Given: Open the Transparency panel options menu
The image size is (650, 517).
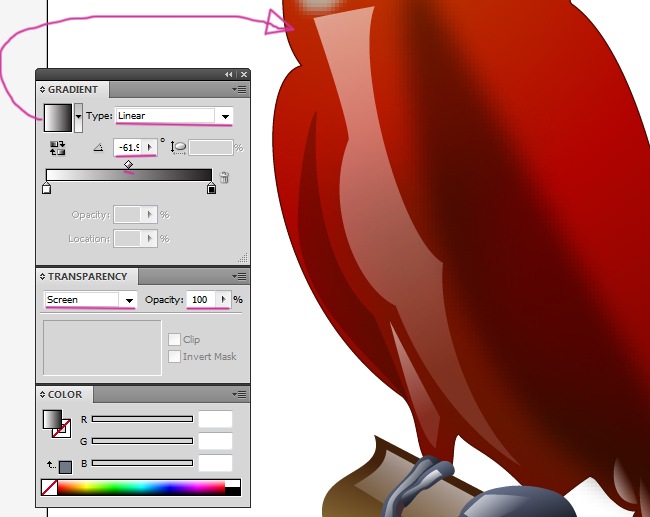Looking at the screenshot, I should (241, 277).
